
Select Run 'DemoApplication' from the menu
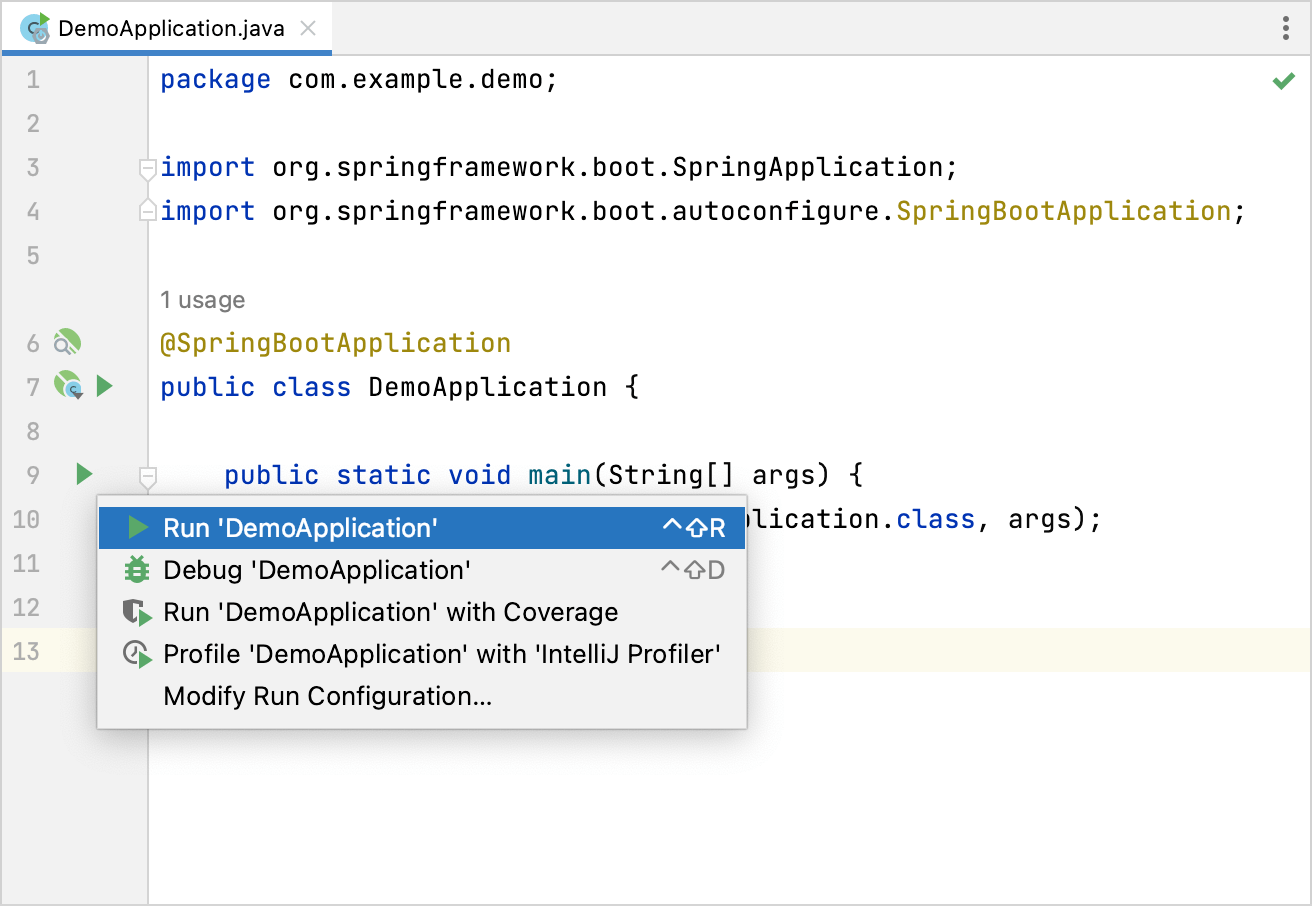coord(300,527)
